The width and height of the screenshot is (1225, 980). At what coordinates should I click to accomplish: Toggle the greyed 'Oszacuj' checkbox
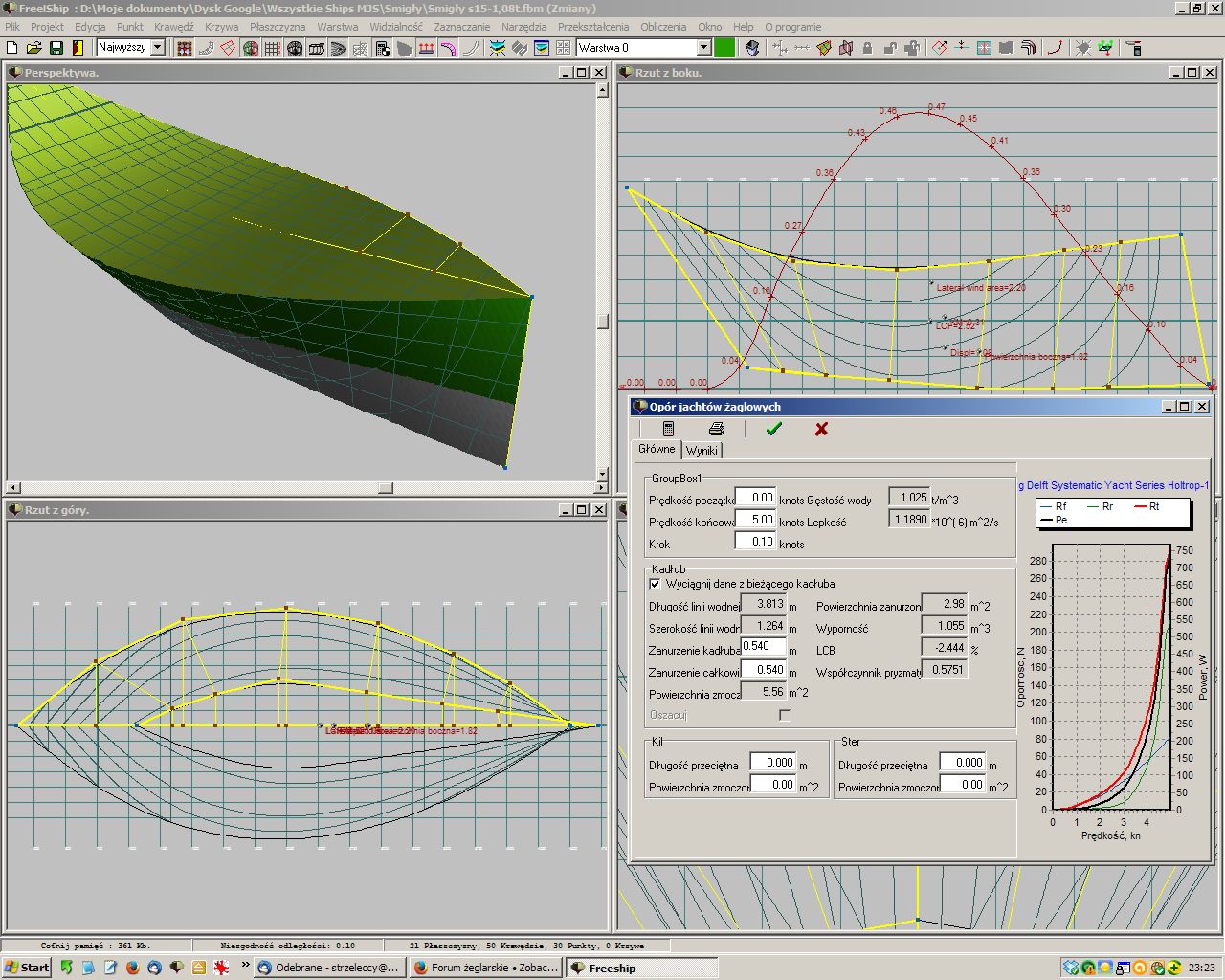coord(785,715)
